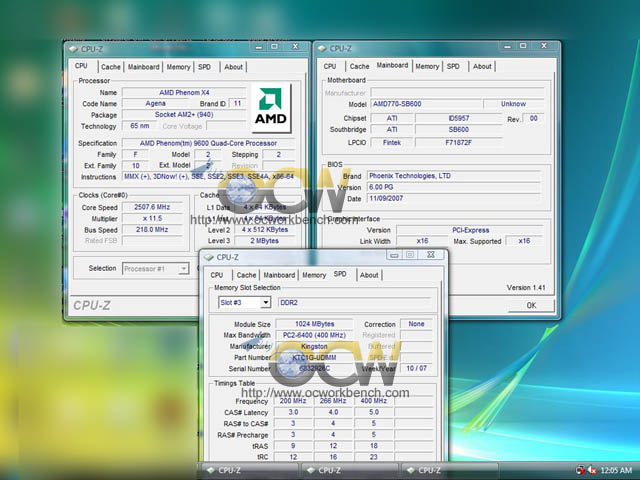This screenshot has height=480, width=640.
Task: Click the AMD logo in the processor window
Action: coord(271,108)
